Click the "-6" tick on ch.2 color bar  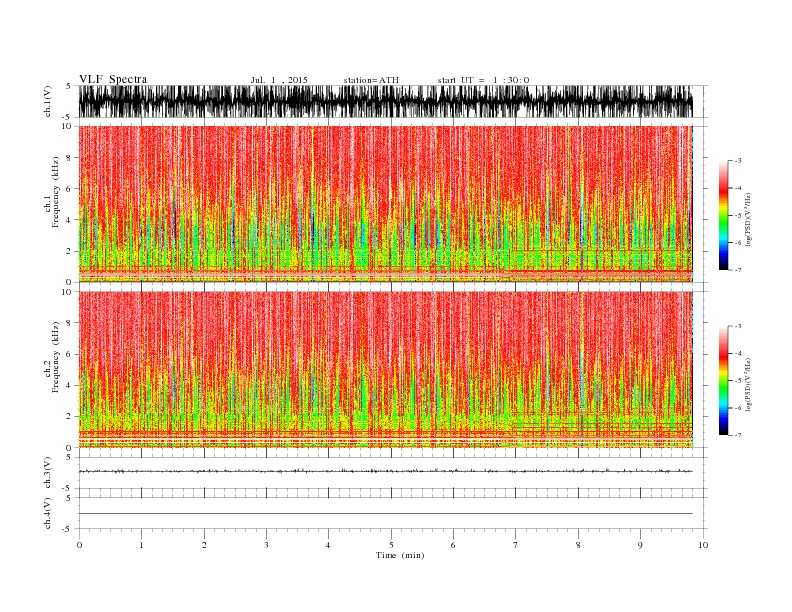[x=738, y=408]
